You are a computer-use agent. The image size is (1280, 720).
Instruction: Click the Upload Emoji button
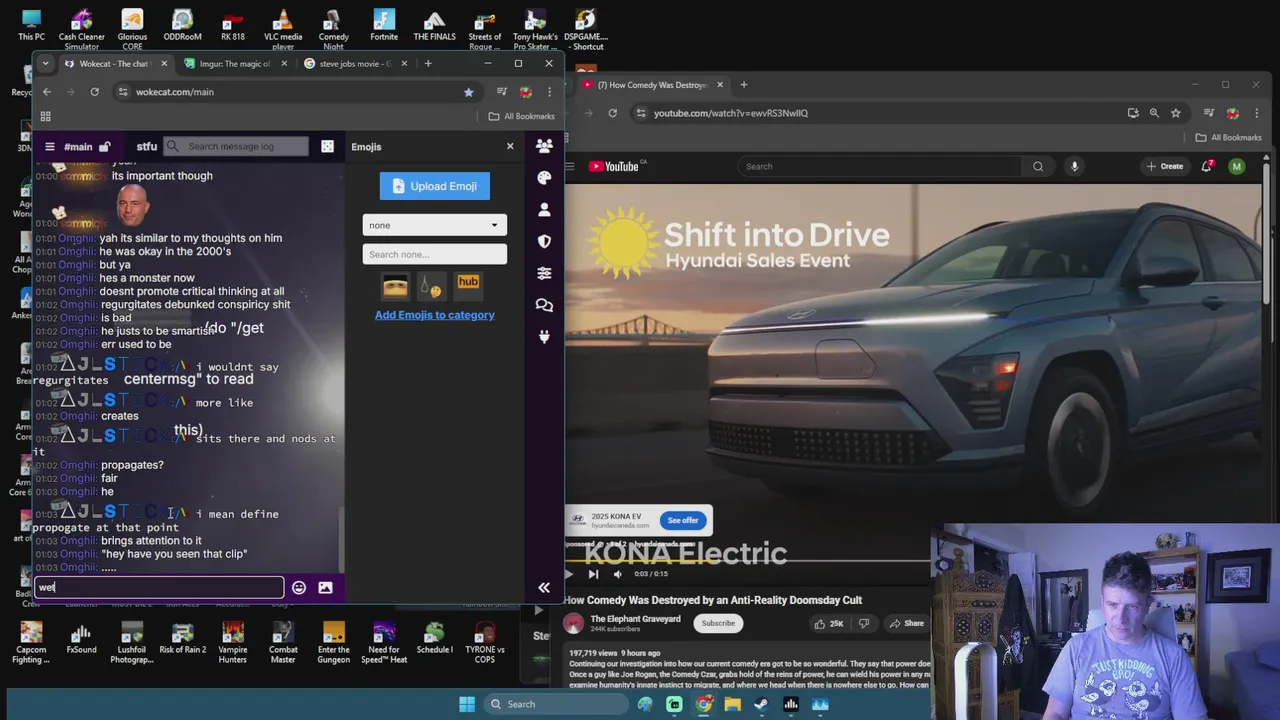click(x=434, y=186)
